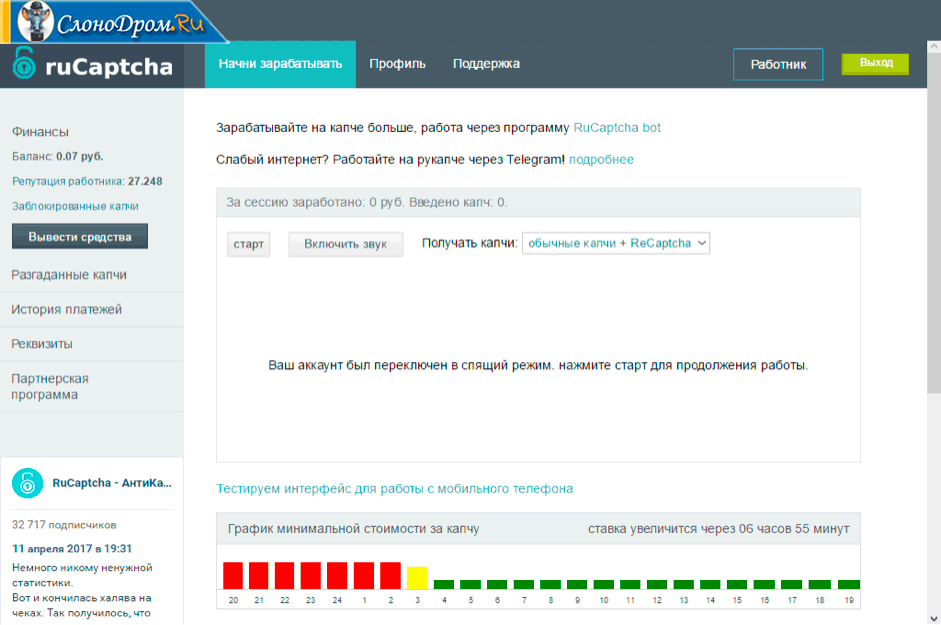This screenshot has width=941, height=625.
Task: Click the green bar for hour 12
Action: 657,584
